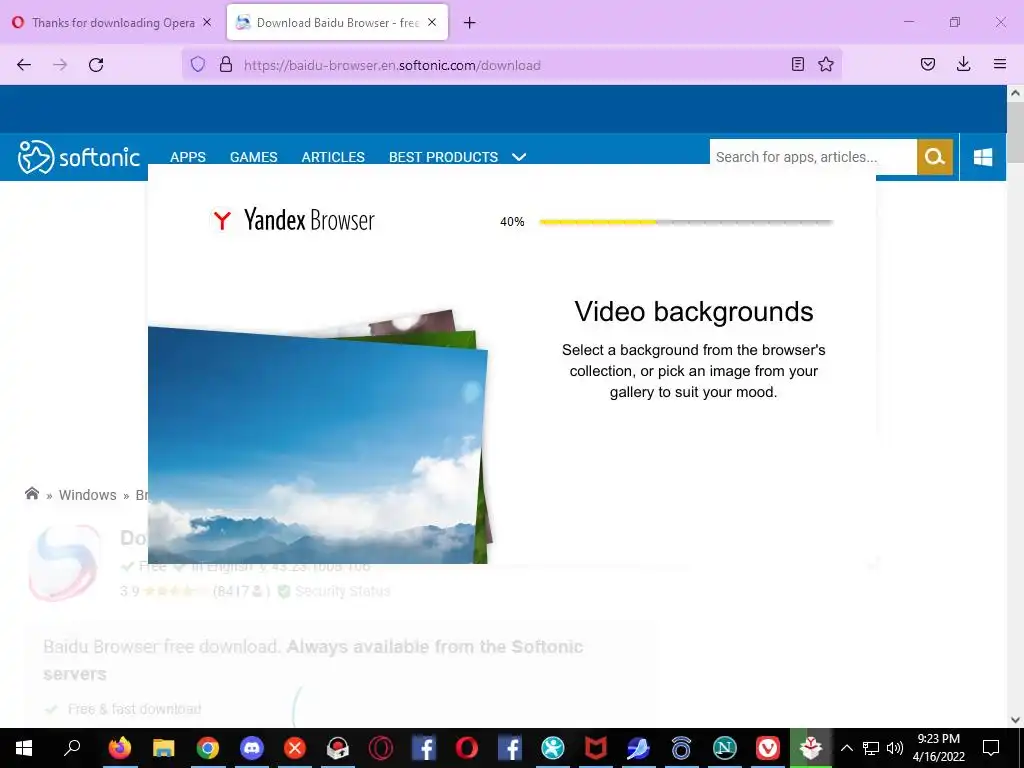The image size is (1024, 768).
Task: Click the Search for apps field
Action: [x=813, y=157]
